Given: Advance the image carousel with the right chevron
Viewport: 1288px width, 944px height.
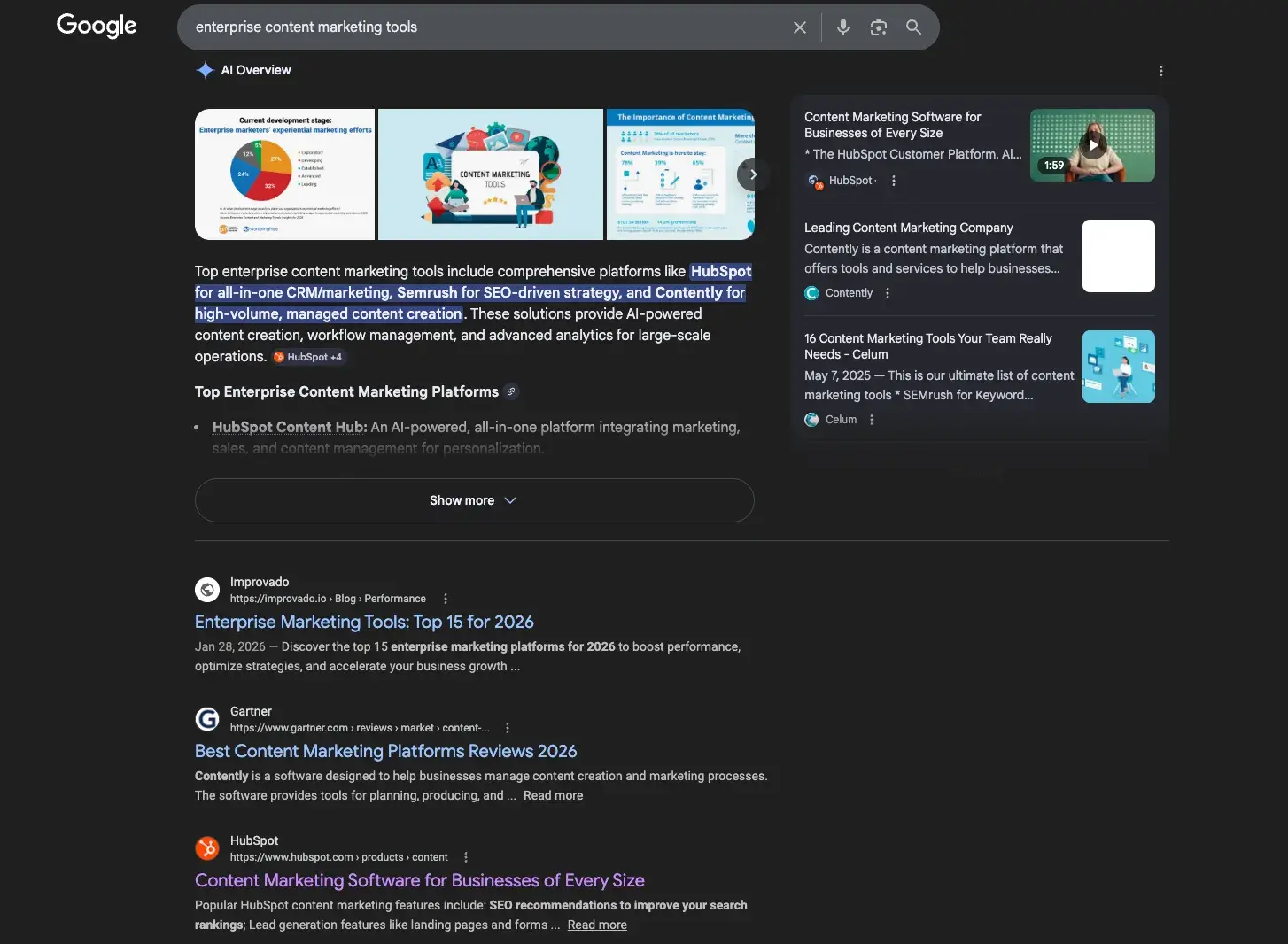Looking at the screenshot, I should [x=753, y=174].
